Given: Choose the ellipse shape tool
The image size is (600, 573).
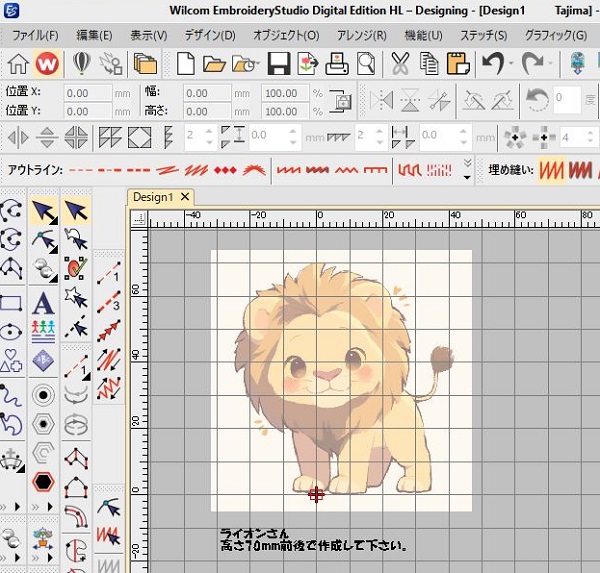Looking at the screenshot, I should [11, 331].
